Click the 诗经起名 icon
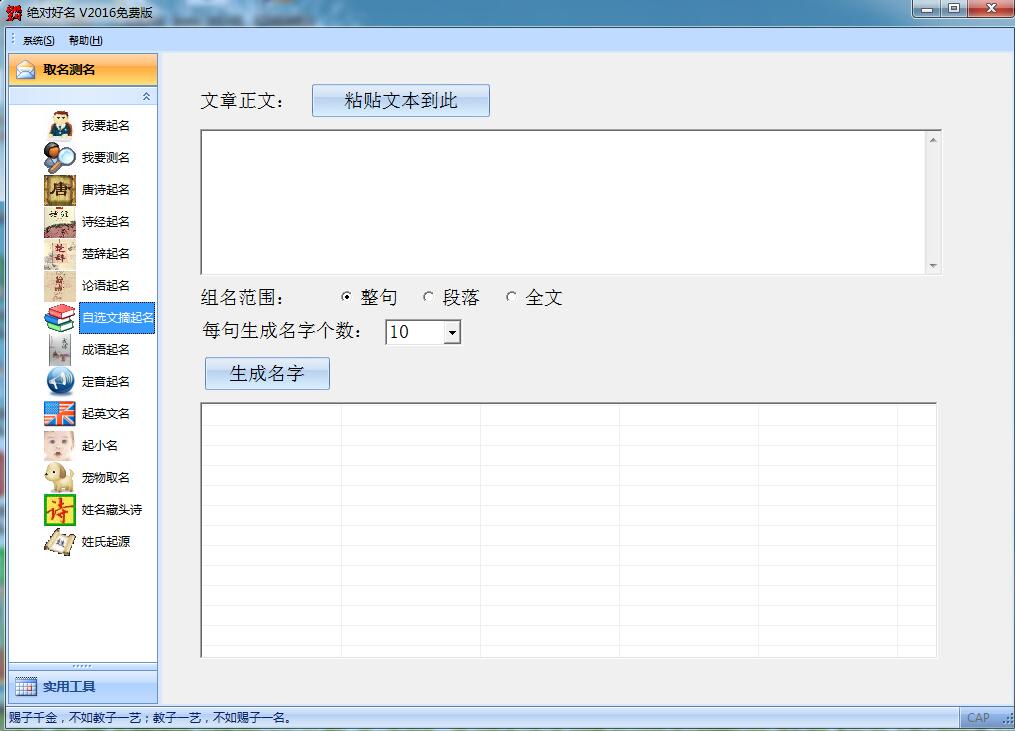This screenshot has width=1015, height=731. click(x=60, y=221)
